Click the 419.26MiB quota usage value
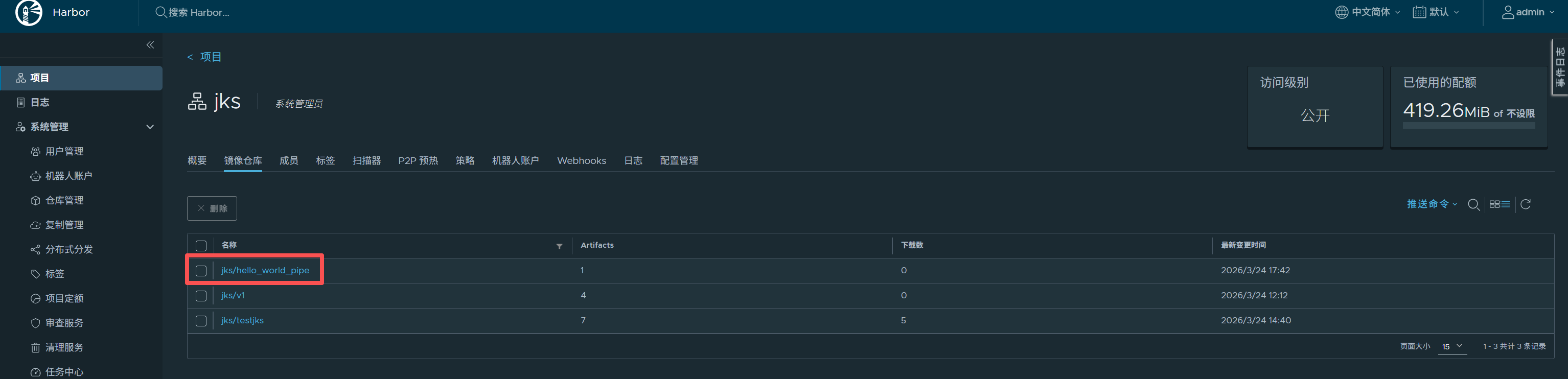 pos(1446,110)
